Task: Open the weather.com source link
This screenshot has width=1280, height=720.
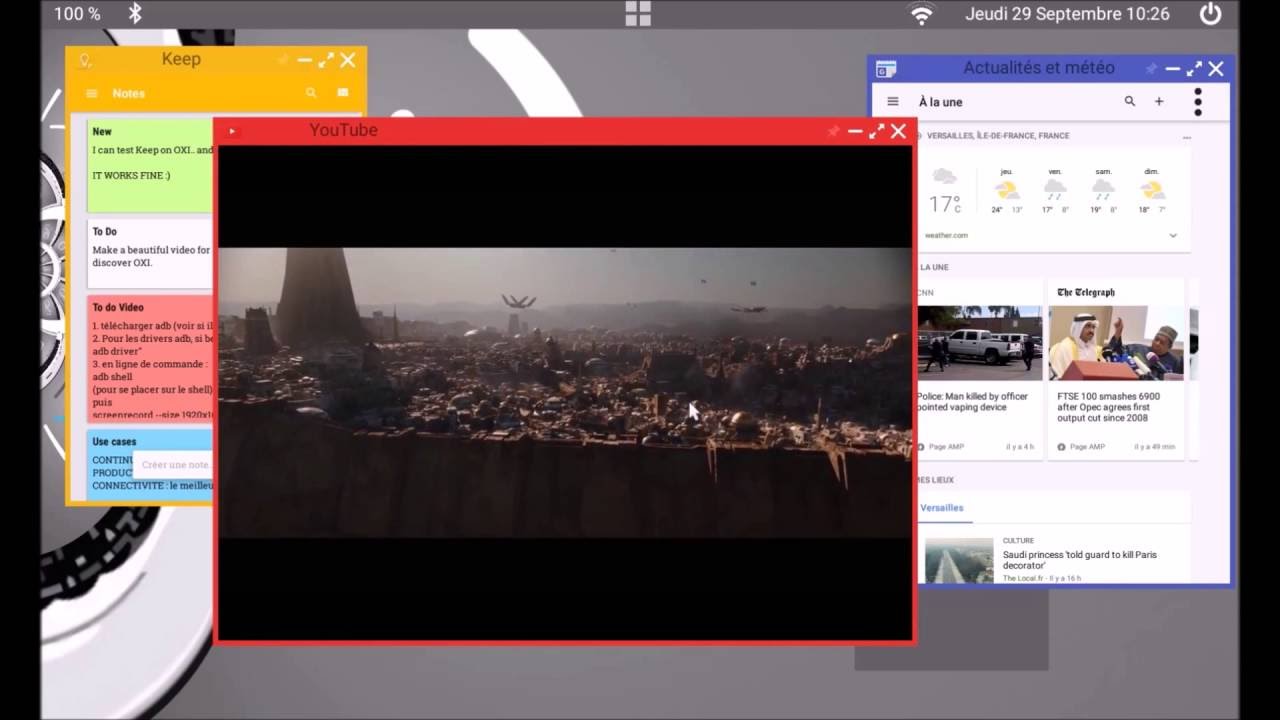Action: [946, 236]
